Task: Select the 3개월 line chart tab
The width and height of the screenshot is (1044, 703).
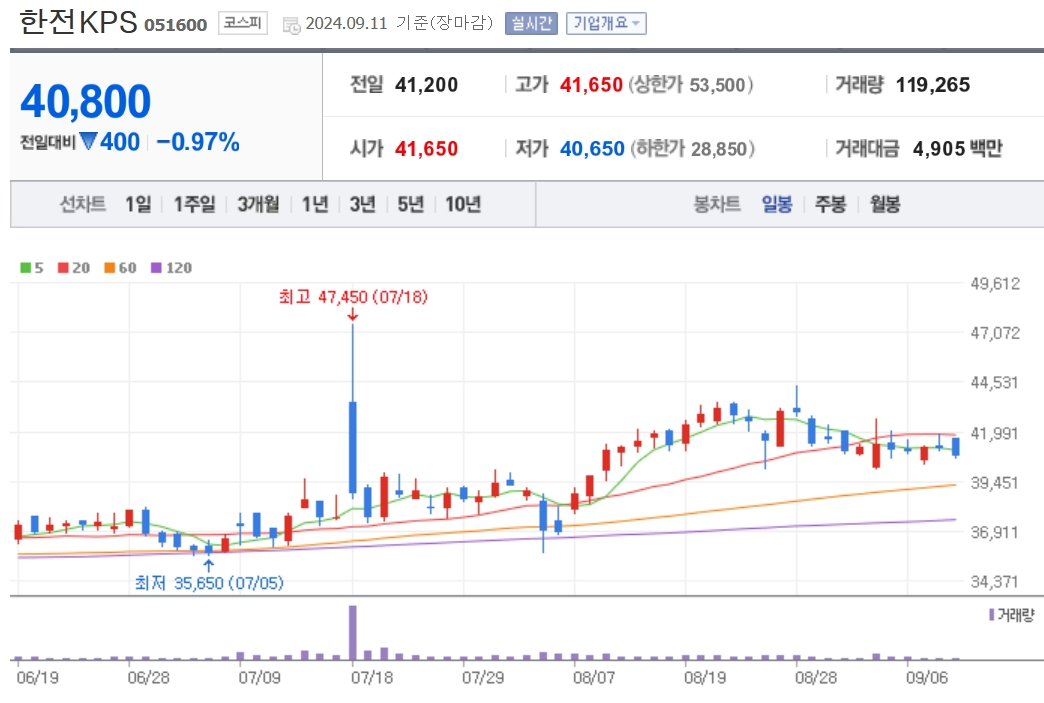Action: pos(258,204)
